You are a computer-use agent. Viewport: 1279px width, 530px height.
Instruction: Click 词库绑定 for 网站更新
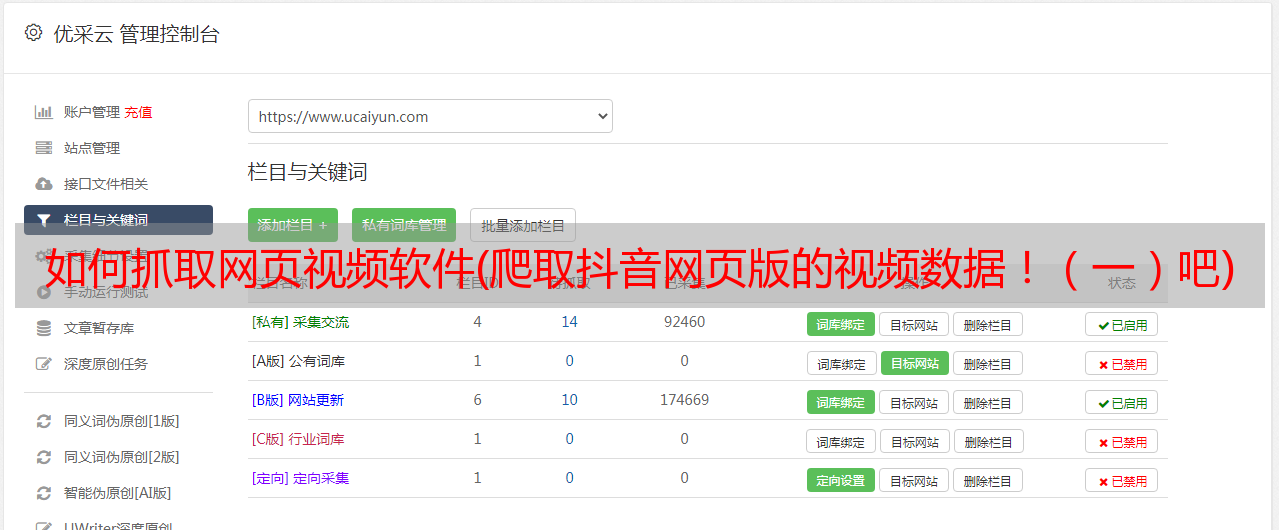pos(841,402)
